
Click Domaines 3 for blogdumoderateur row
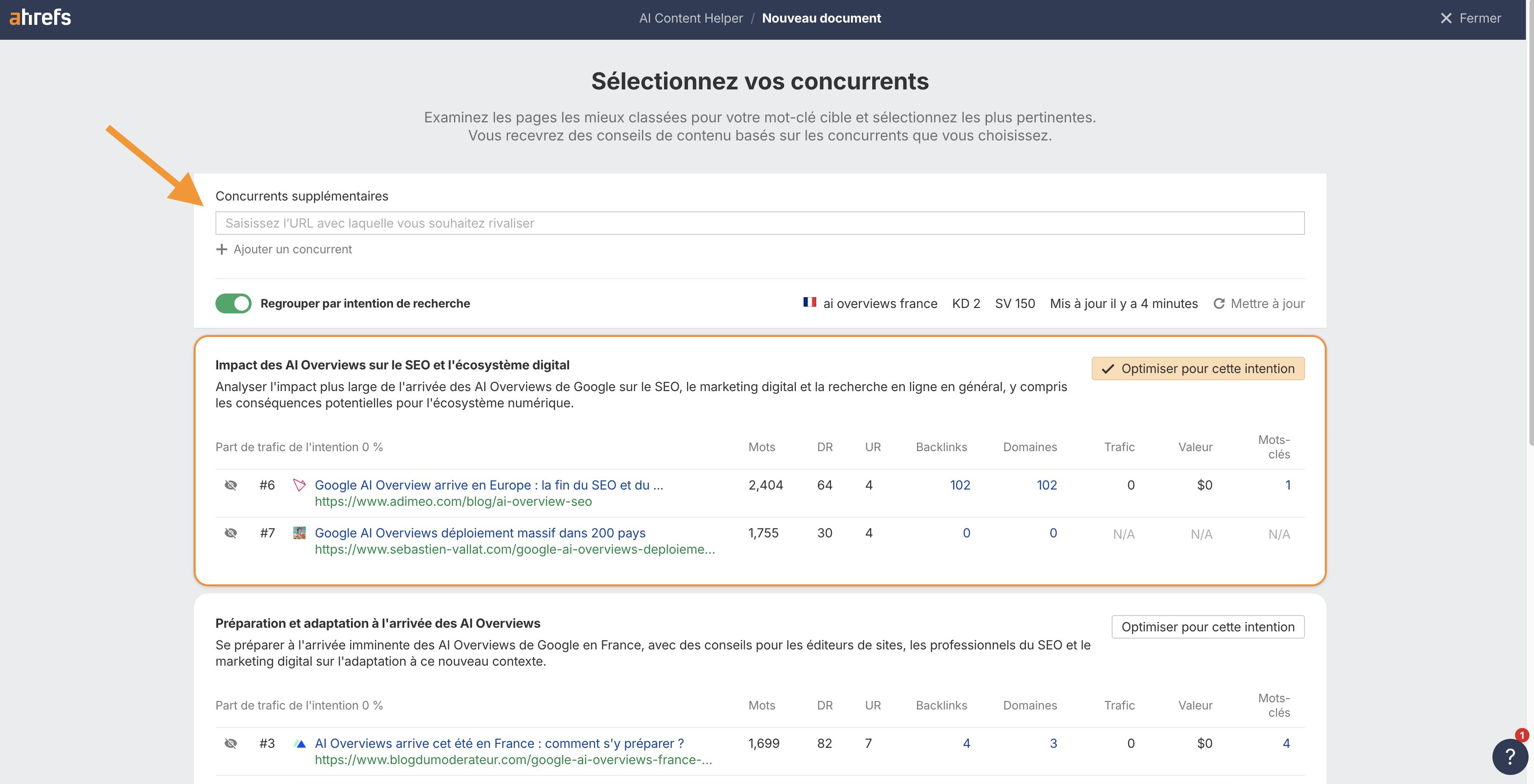(1053, 743)
